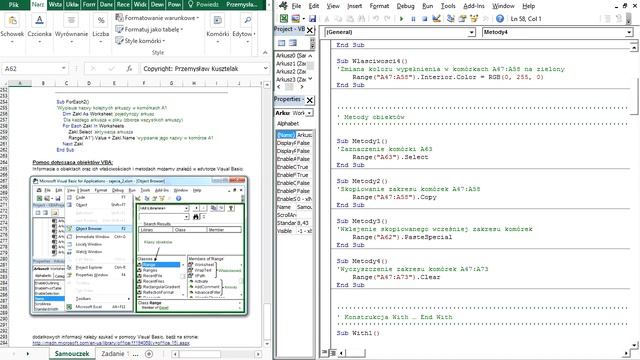Image resolution: width=640 pixels, height=360 pixels.
Task: Select the Samouczek sheet tab
Action: 72,354
